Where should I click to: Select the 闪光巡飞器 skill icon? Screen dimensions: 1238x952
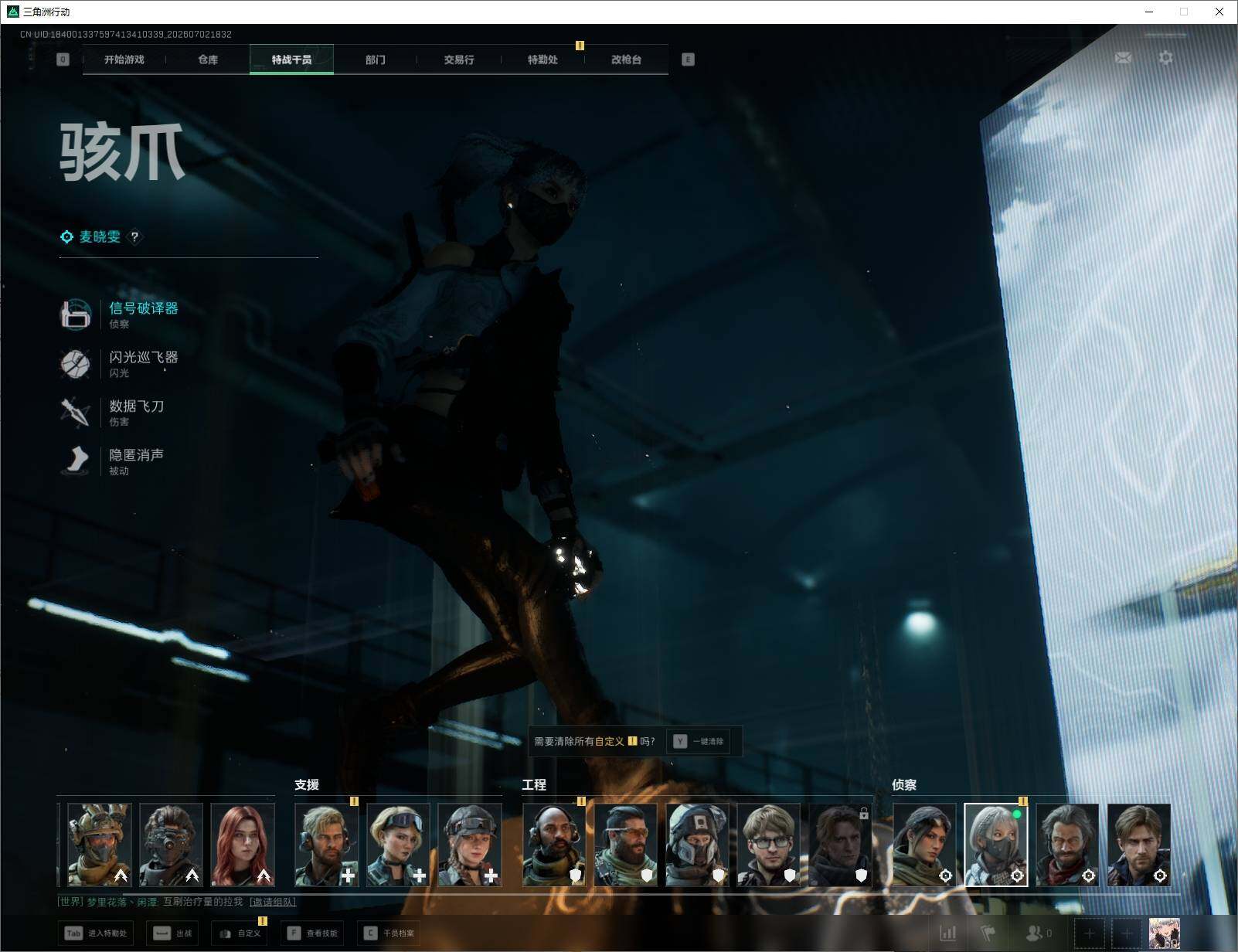pos(76,364)
